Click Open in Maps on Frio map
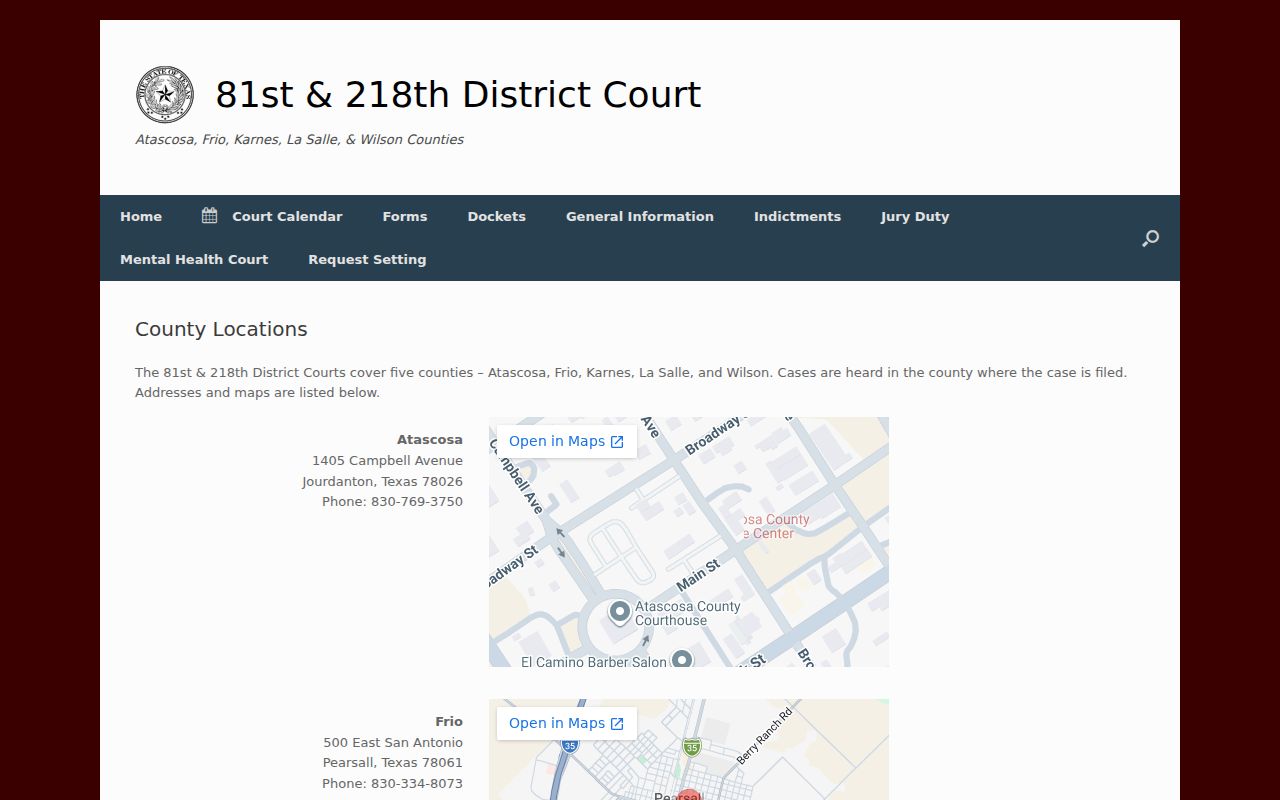Screen dimensions: 1280x800 click(566, 723)
